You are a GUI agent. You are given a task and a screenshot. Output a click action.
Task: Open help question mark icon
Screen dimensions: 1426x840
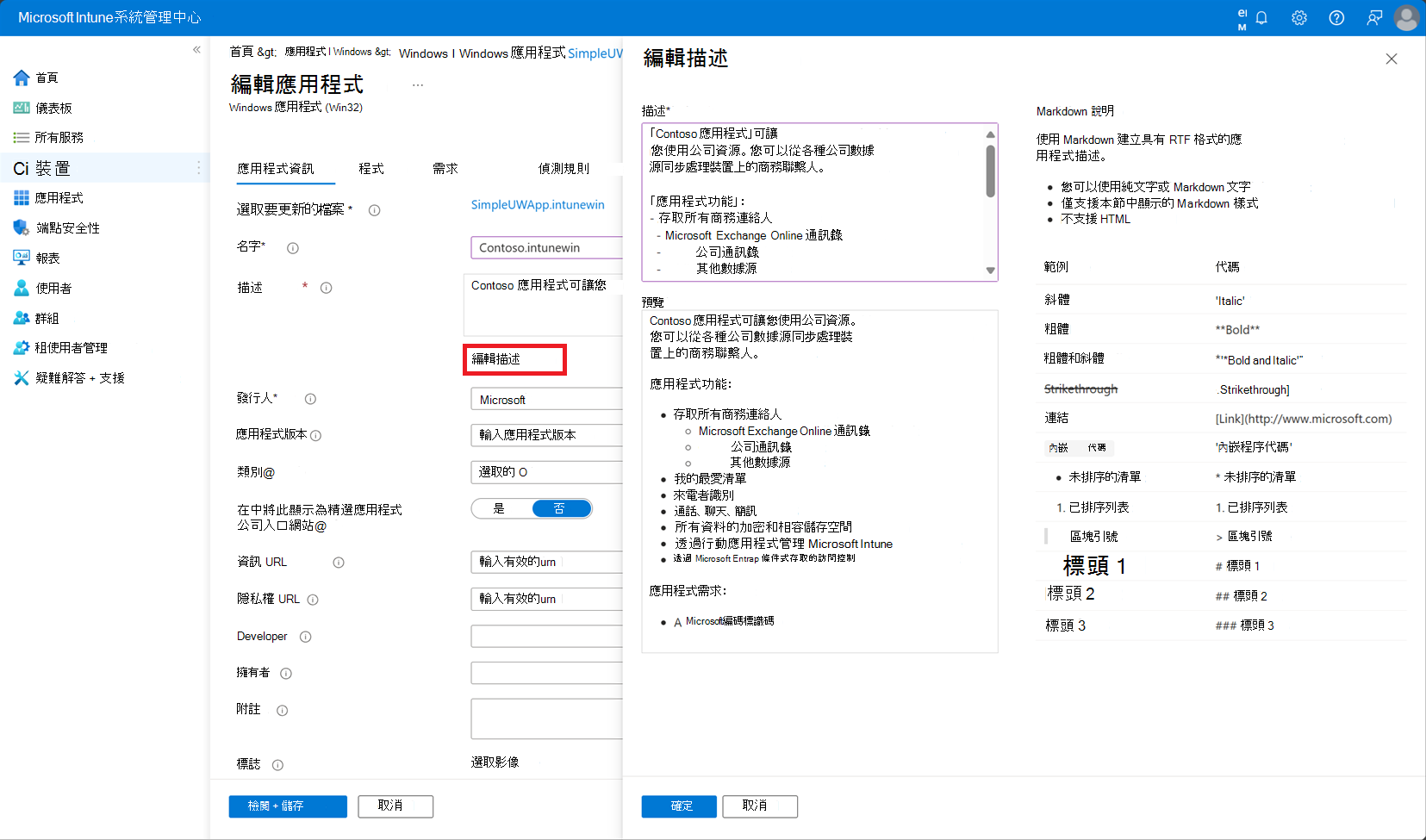coord(1336,18)
